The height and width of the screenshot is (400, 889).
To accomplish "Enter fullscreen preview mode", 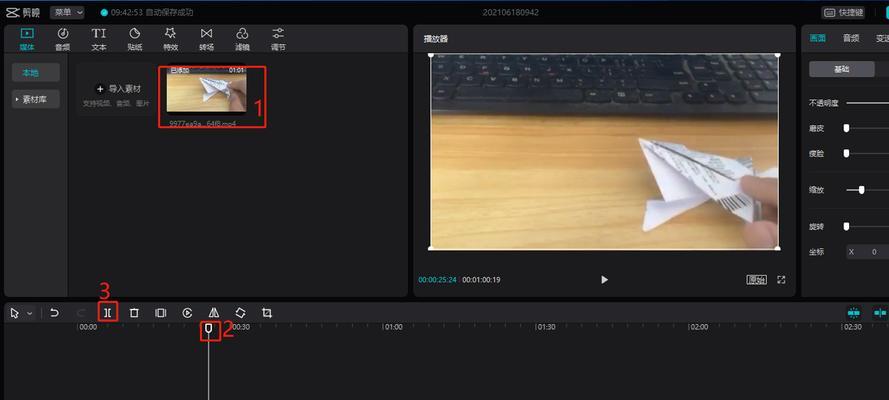I will click(781, 279).
